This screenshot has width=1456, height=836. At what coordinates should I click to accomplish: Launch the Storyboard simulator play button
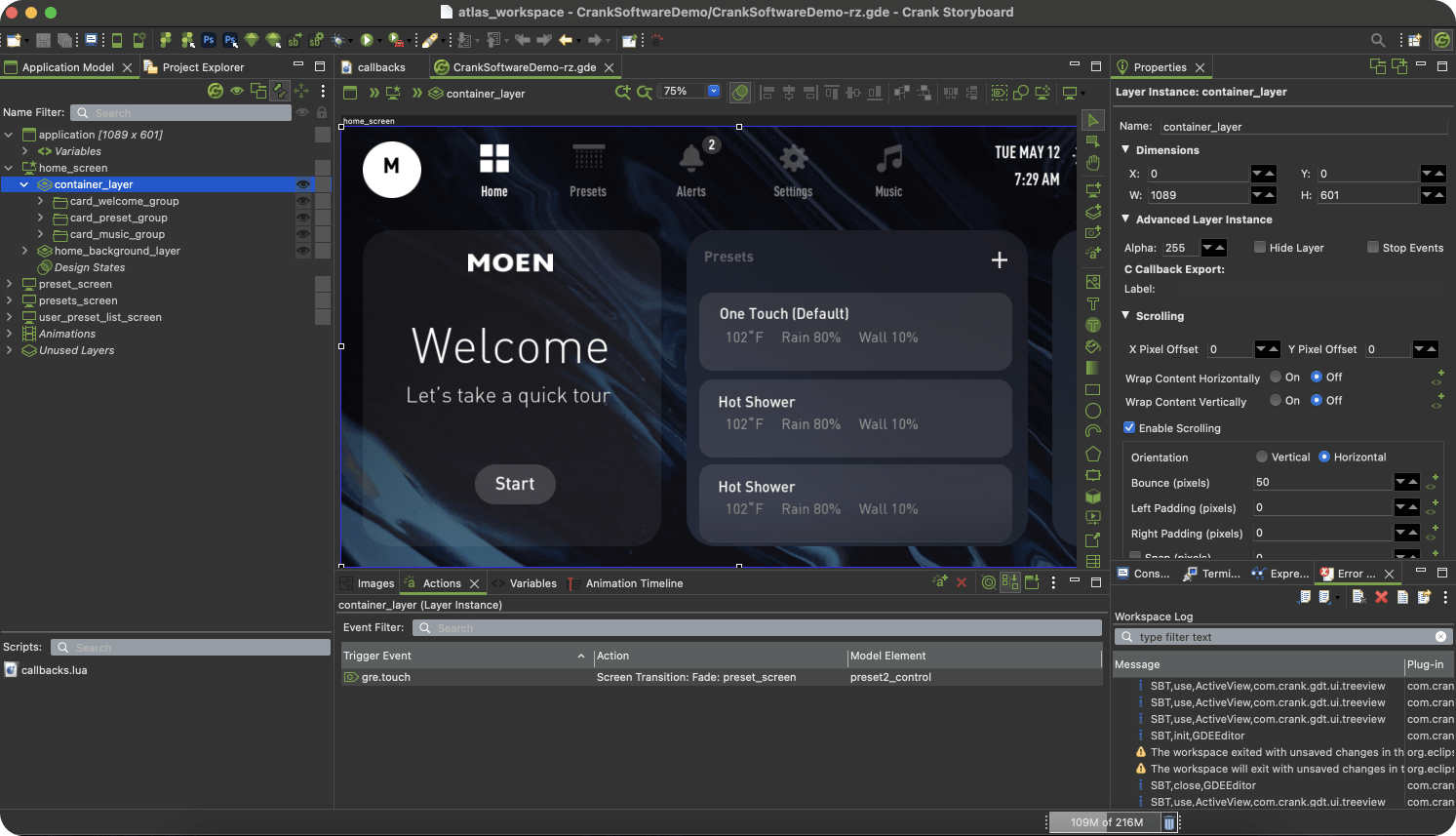click(366, 40)
